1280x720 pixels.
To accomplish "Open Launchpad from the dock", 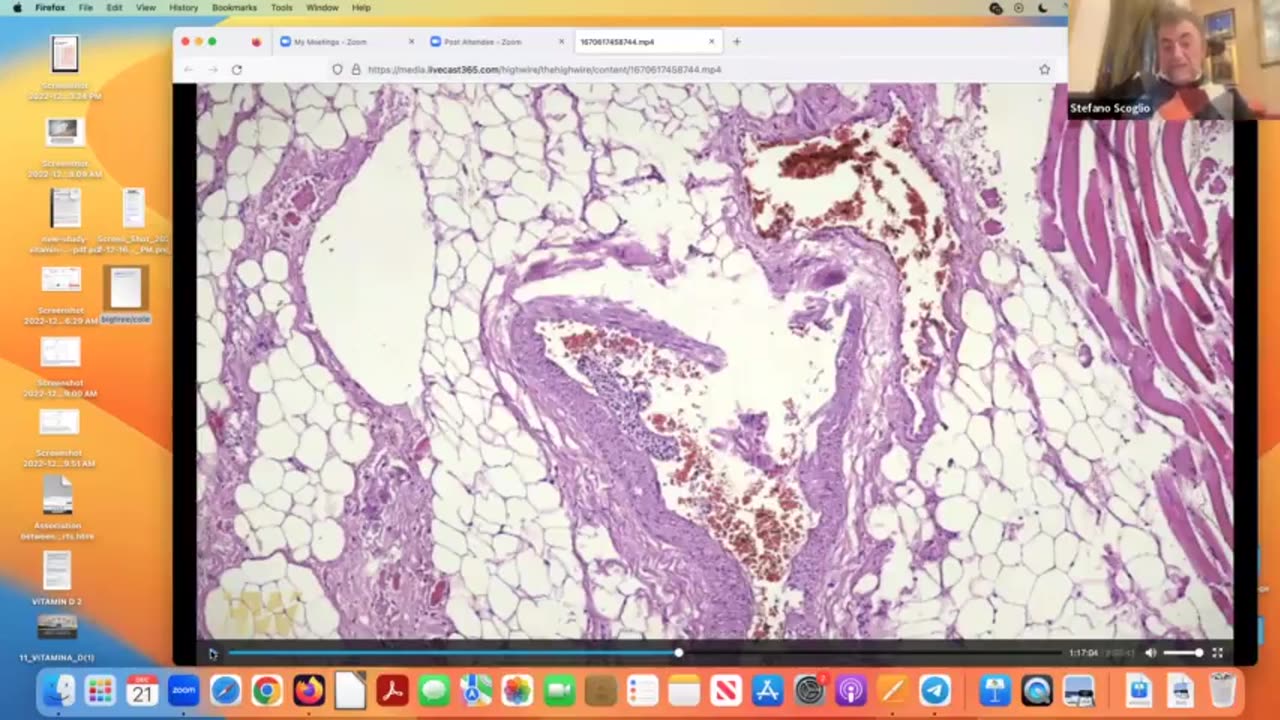I will (100, 690).
